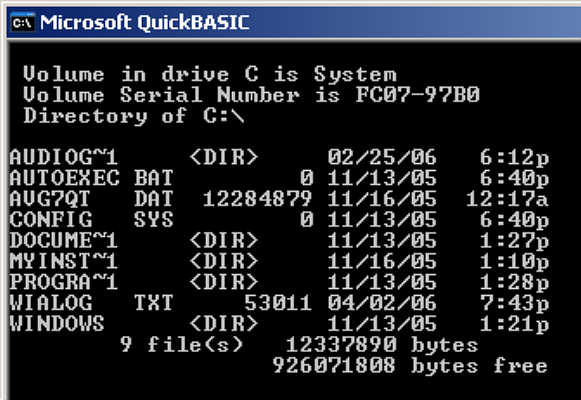581x400 pixels.
Task: Click DAT extension of AVG7QT
Action: [x=154, y=199]
